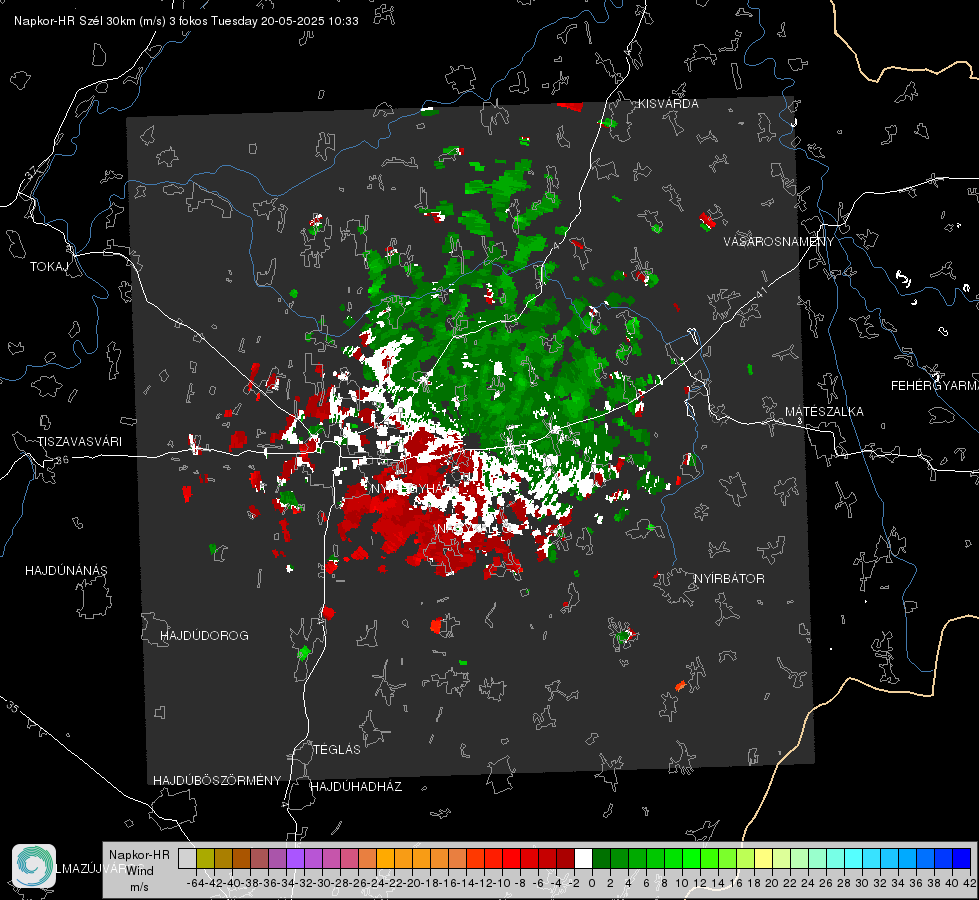Screen dimensions: 979x900
Task: Click the 0 value in the legend scale
Action: tap(592, 883)
